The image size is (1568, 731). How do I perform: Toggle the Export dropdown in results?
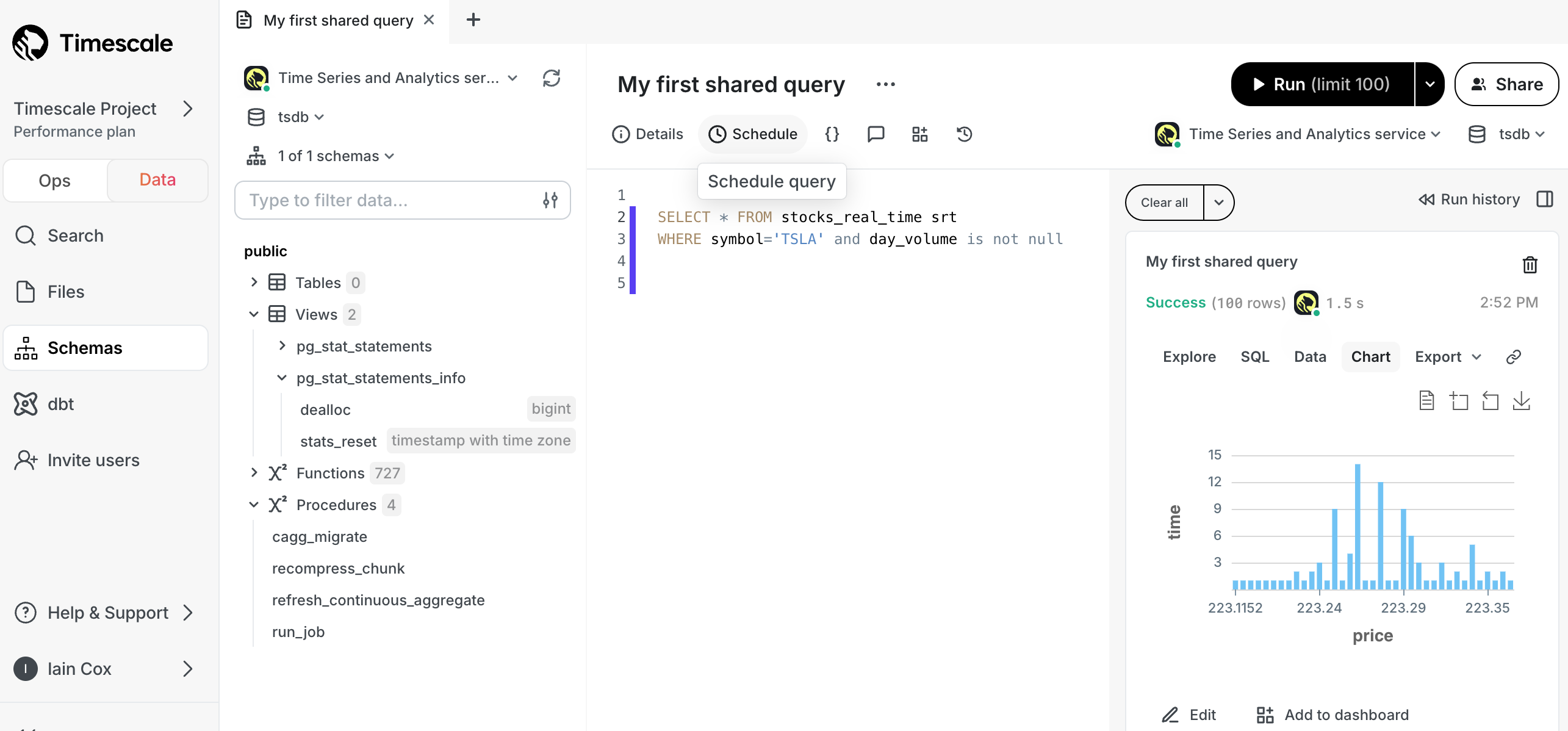click(1448, 357)
